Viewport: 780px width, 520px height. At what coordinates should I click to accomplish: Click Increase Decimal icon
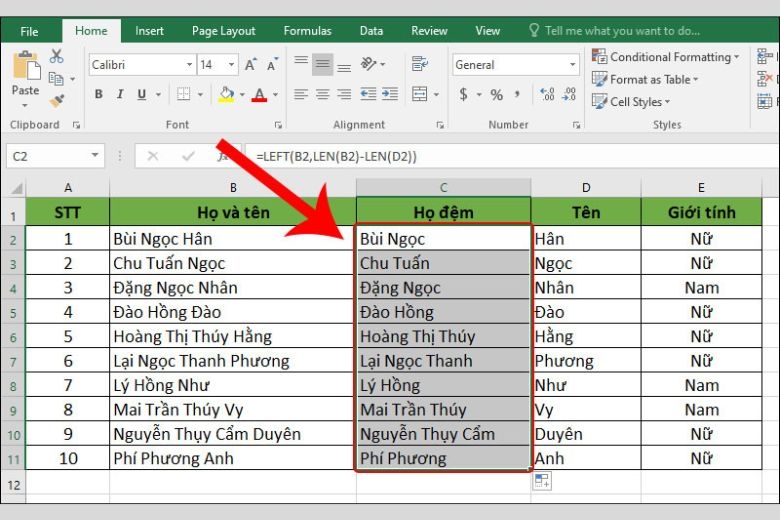click(547, 94)
